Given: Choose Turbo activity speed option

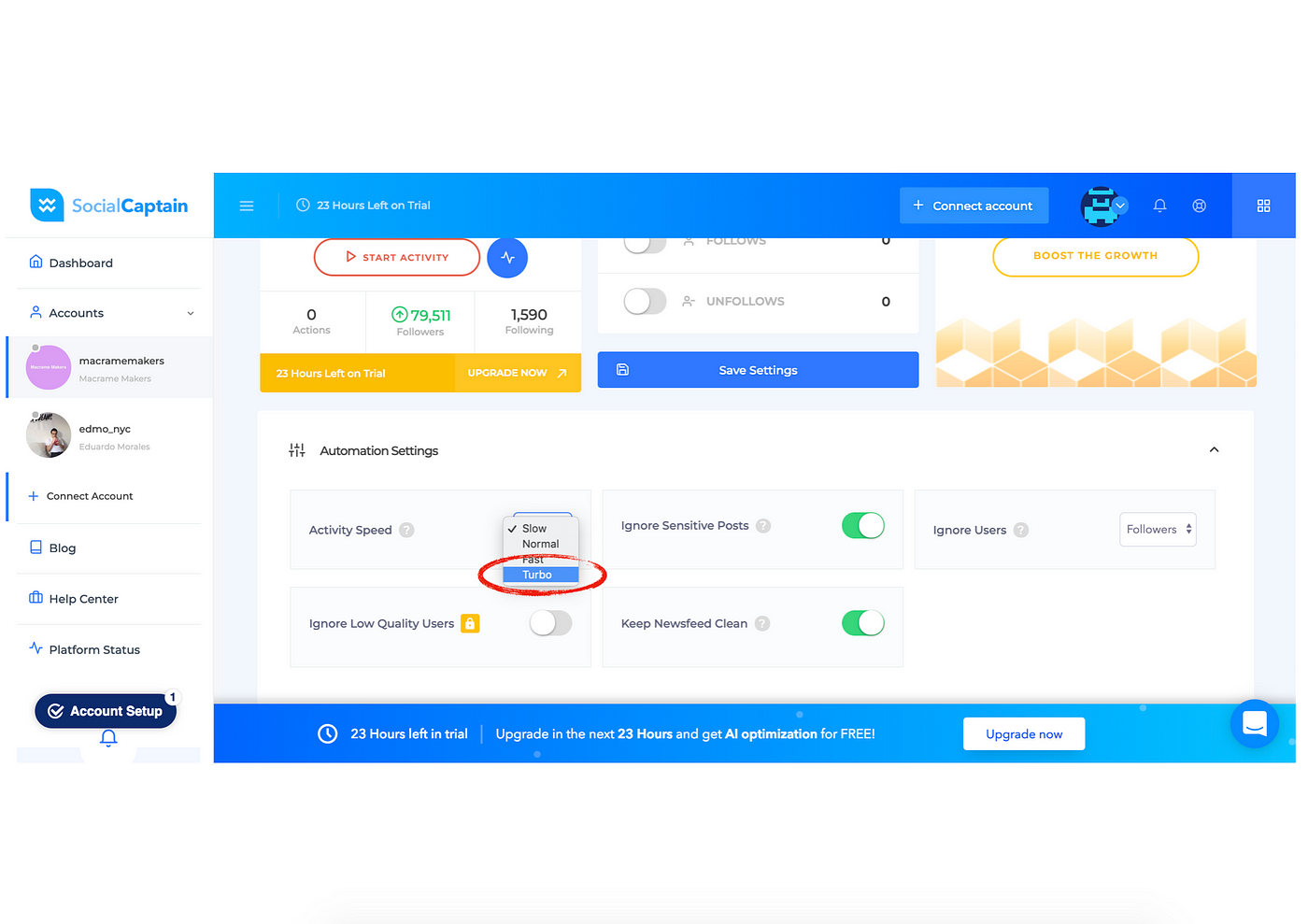Looking at the screenshot, I should tap(541, 575).
